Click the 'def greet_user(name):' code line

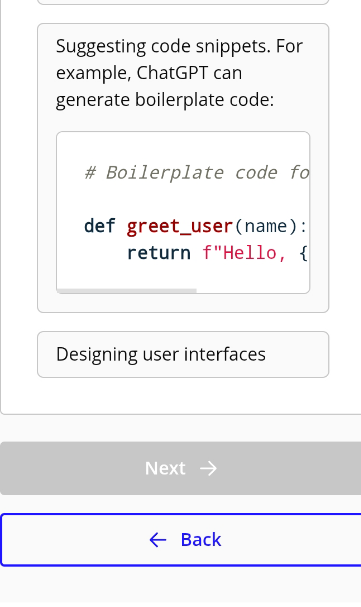pyautogui.click(x=195, y=226)
